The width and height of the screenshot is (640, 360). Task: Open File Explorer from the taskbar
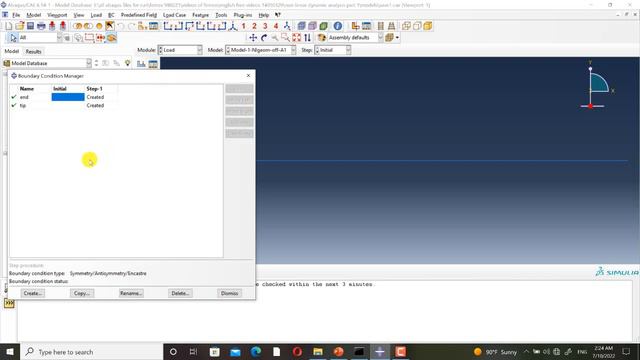(318, 352)
